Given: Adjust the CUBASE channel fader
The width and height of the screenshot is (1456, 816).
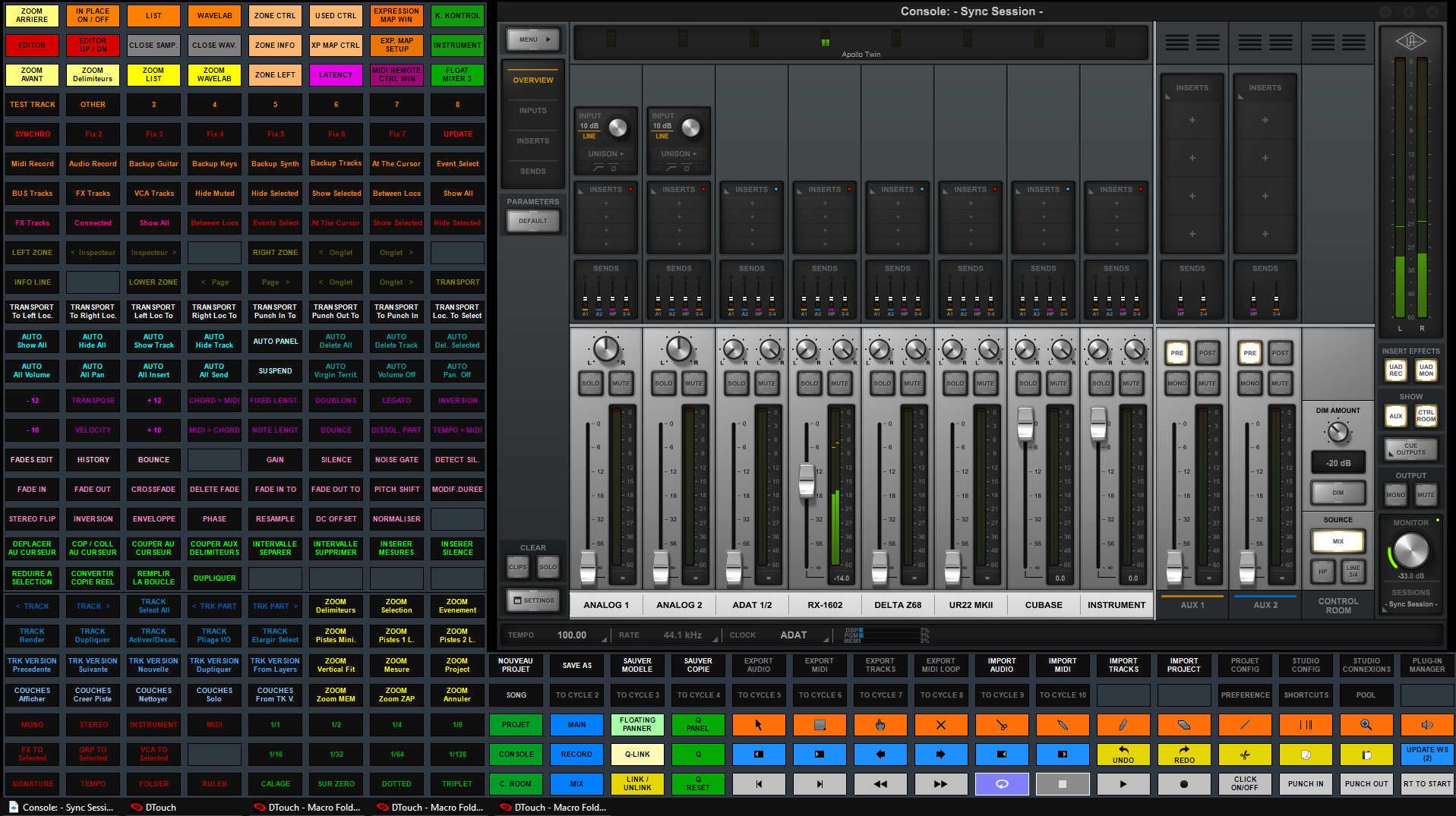Looking at the screenshot, I should (1025, 425).
